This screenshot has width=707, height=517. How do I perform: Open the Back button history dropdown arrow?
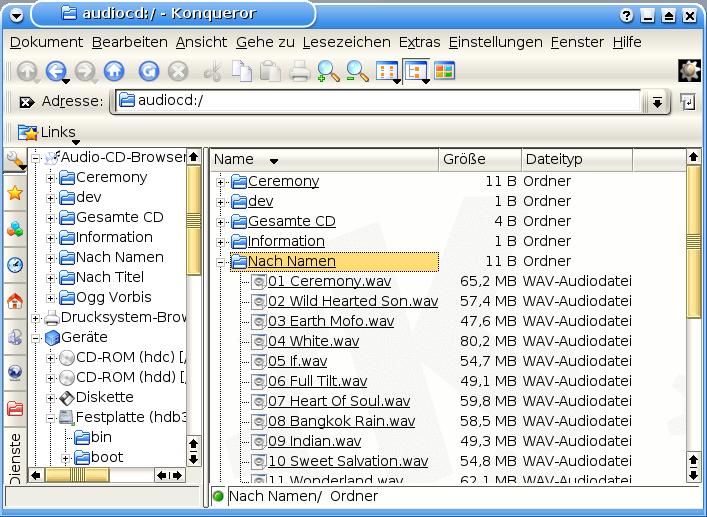(x=66, y=81)
